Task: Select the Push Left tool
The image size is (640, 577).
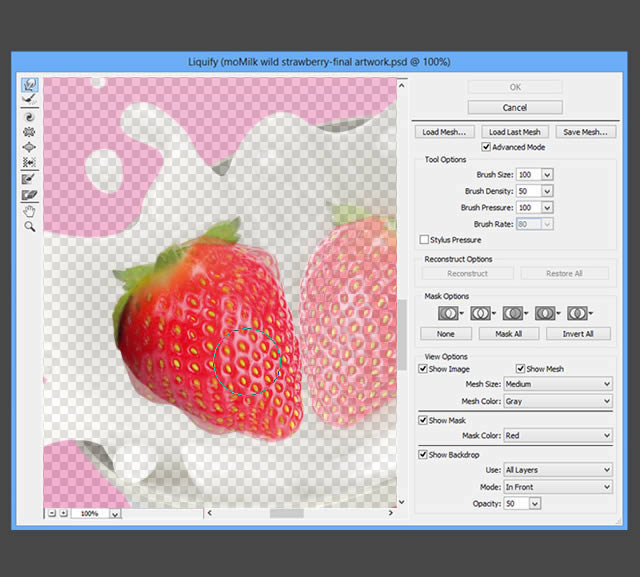Action: (x=29, y=162)
